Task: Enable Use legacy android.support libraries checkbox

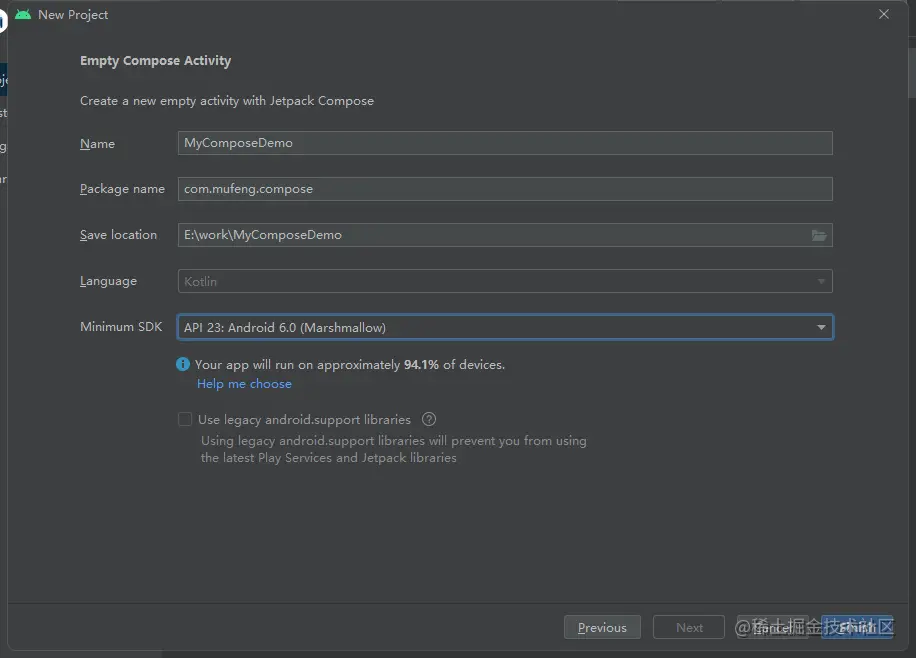Action: (x=185, y=420)
